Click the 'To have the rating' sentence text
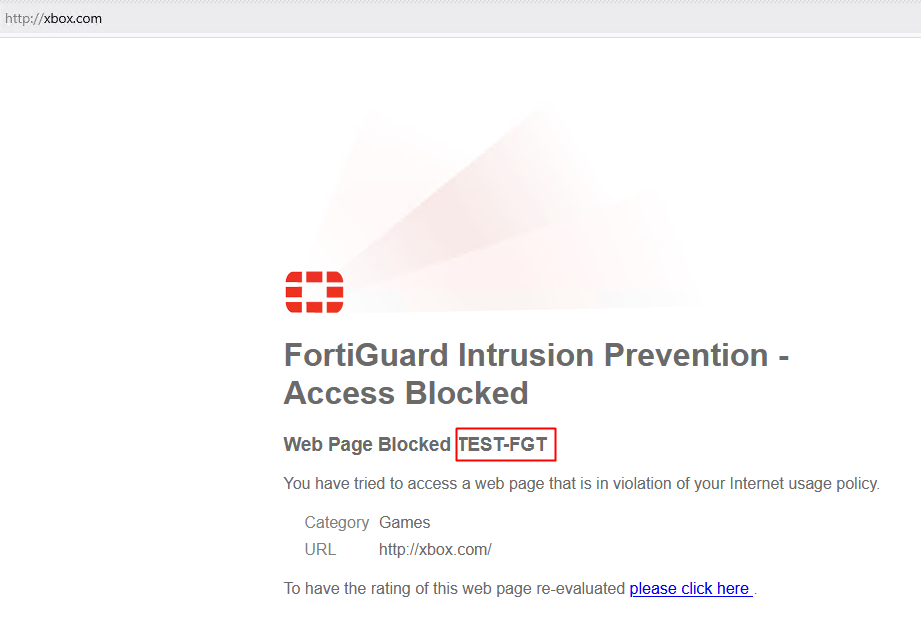The image size is (921, 623). point(455,588)
